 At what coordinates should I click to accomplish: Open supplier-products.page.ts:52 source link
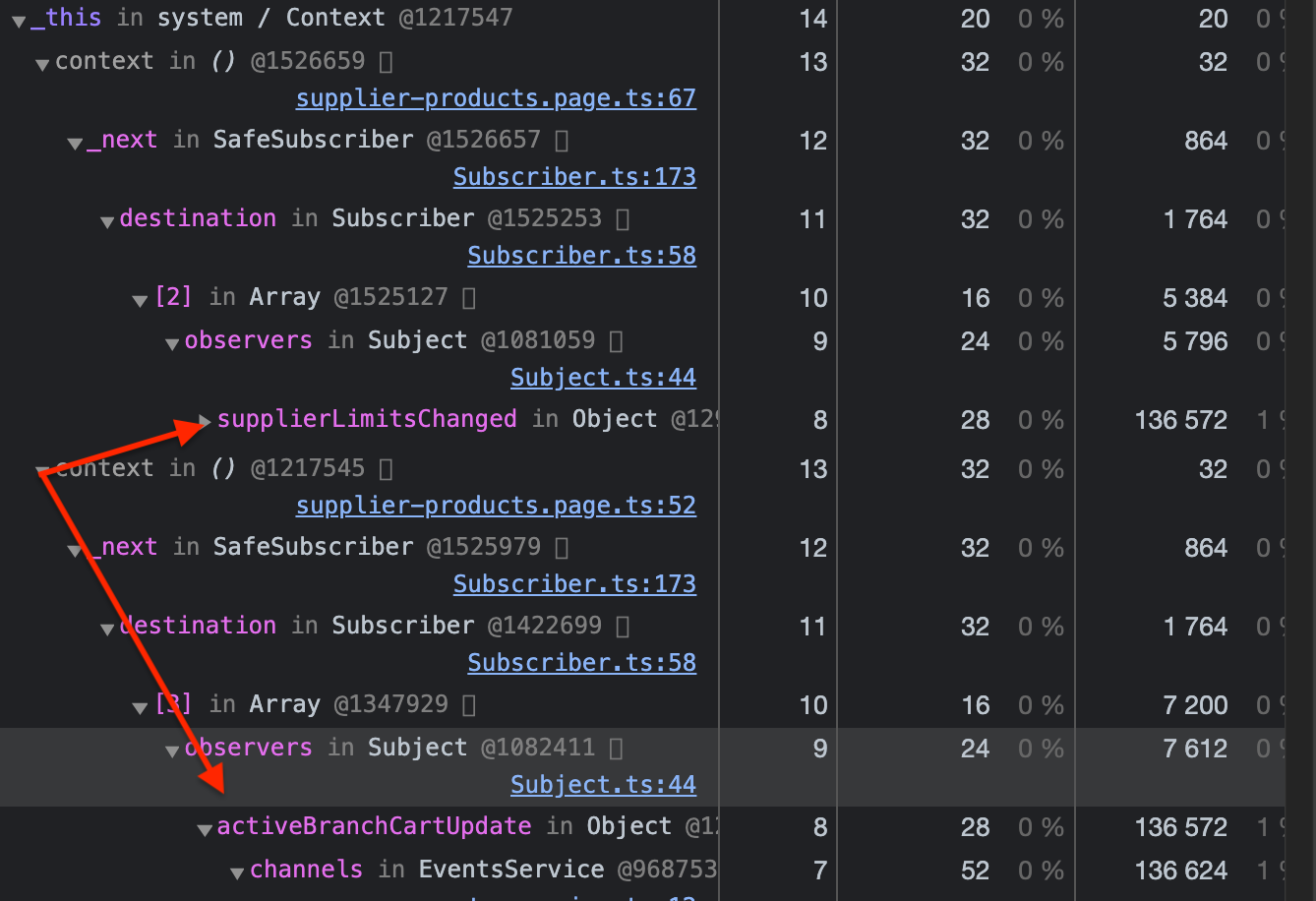point(496,506)
